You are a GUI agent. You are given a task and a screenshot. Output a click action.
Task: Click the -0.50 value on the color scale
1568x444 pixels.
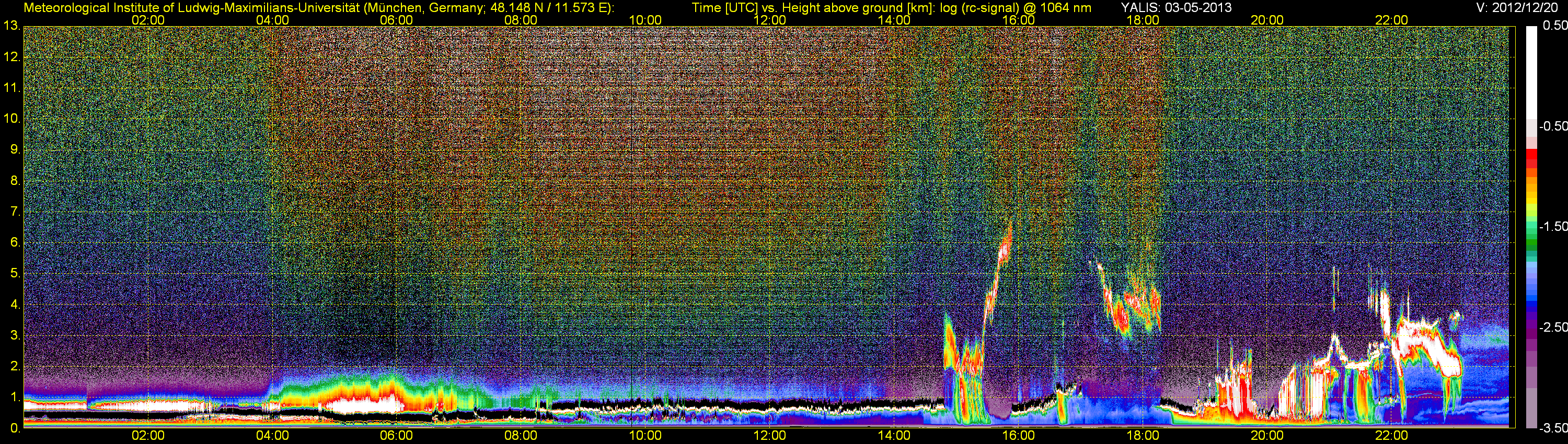coord(1553,126)
